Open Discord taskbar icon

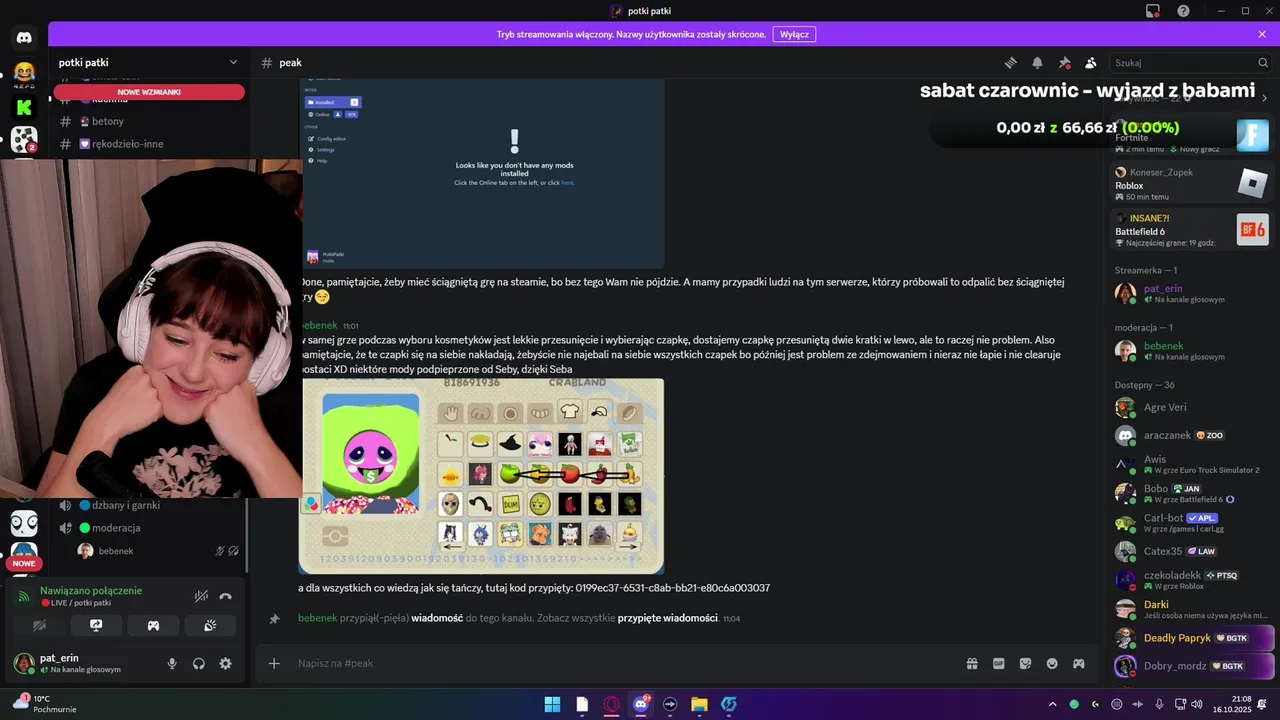tap(641, 704)
